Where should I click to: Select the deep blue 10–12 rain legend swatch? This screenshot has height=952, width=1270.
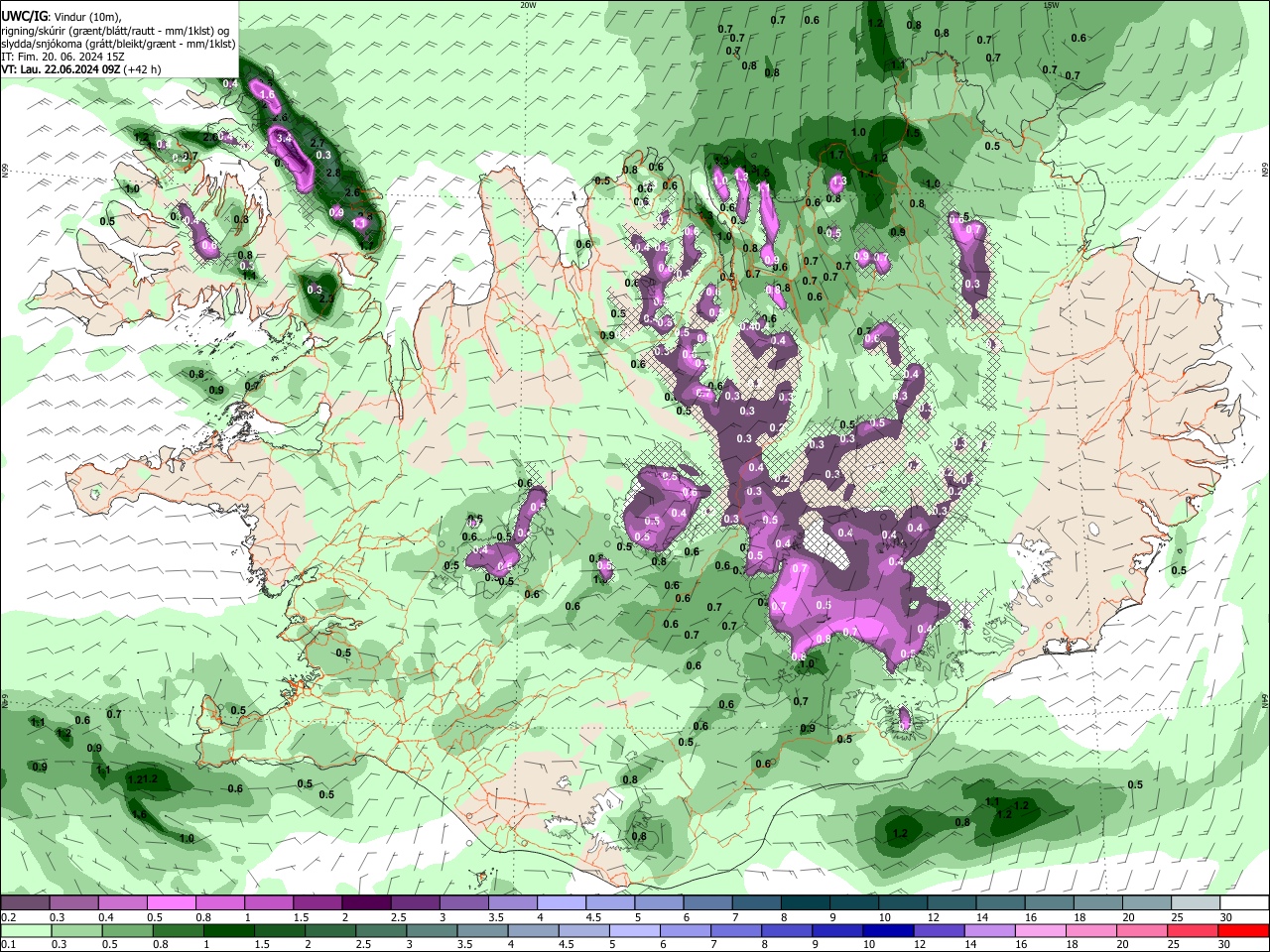point(887,930)
